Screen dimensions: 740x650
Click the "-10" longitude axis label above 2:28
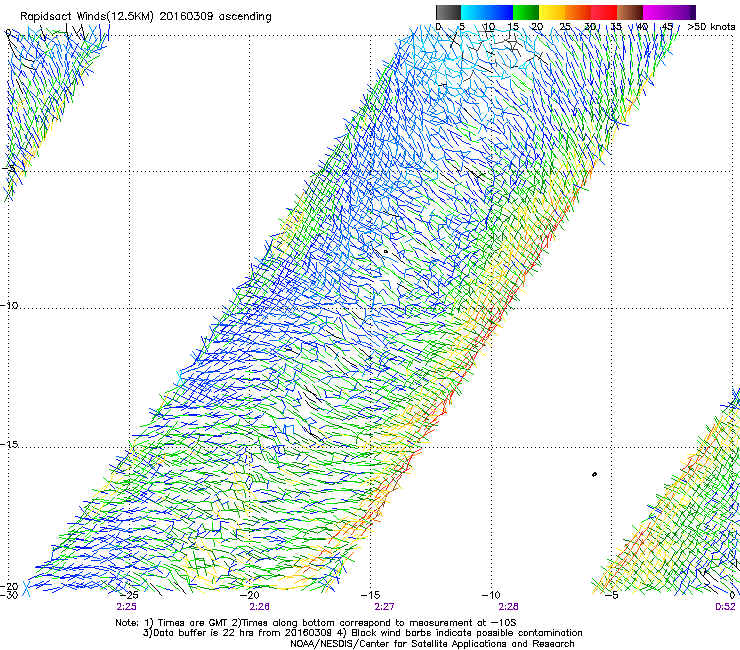pyautogui.click(x=491, y=595)
